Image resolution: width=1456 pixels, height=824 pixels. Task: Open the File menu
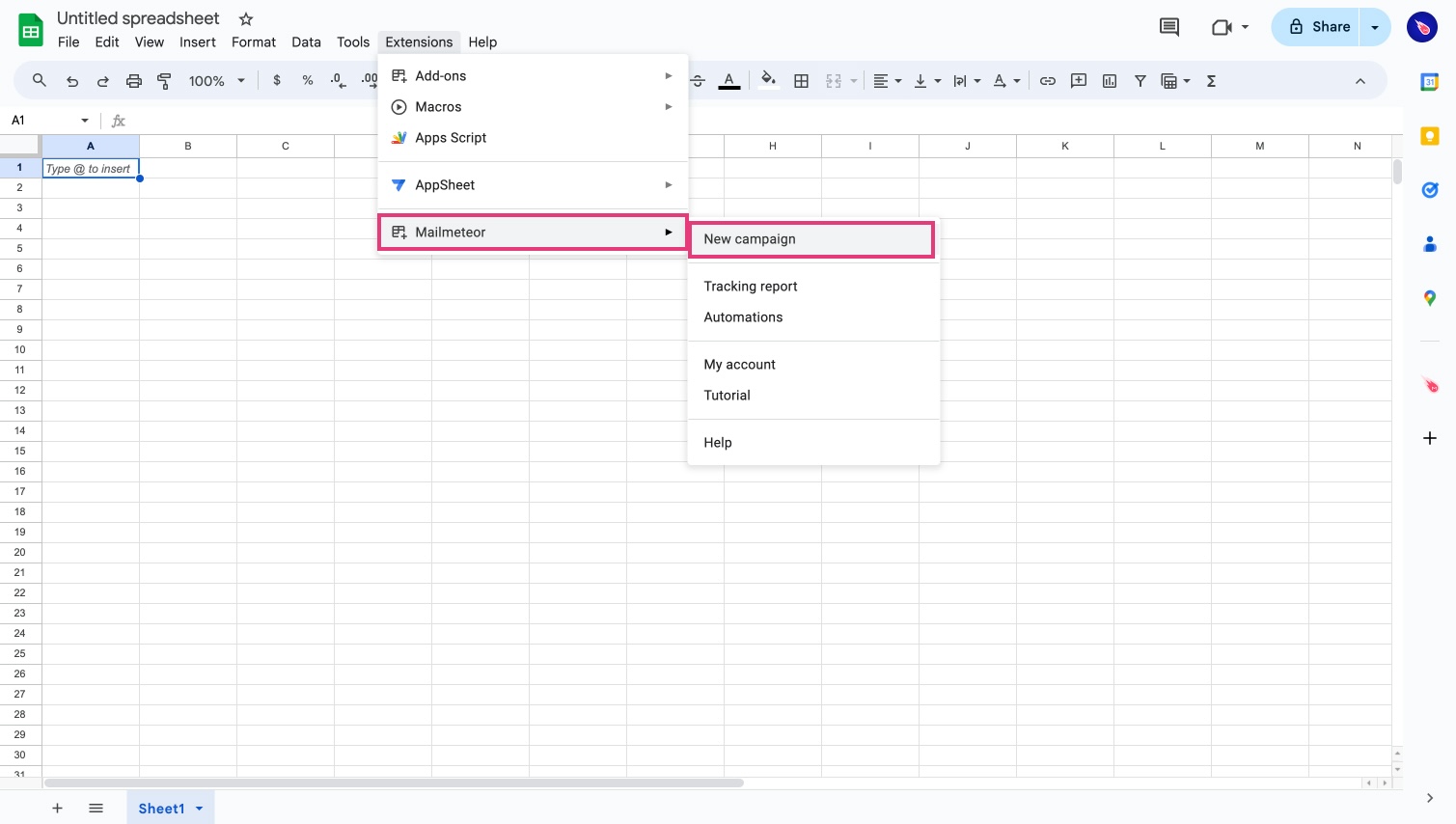click(x=69, y=42)
